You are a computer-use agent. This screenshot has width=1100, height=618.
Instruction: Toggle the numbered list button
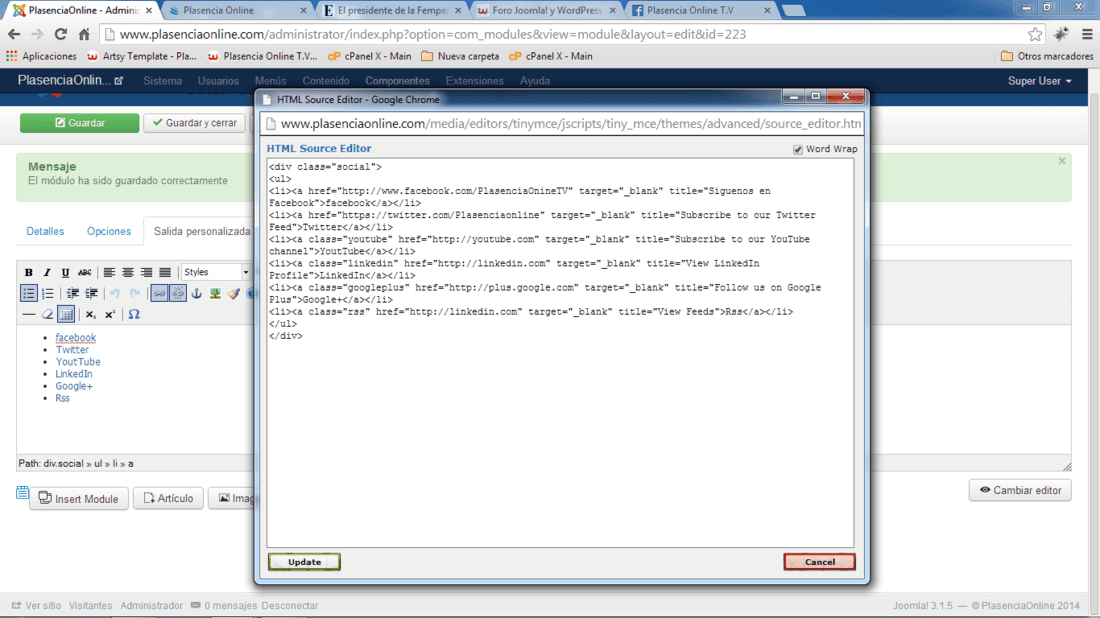point(47,293)
